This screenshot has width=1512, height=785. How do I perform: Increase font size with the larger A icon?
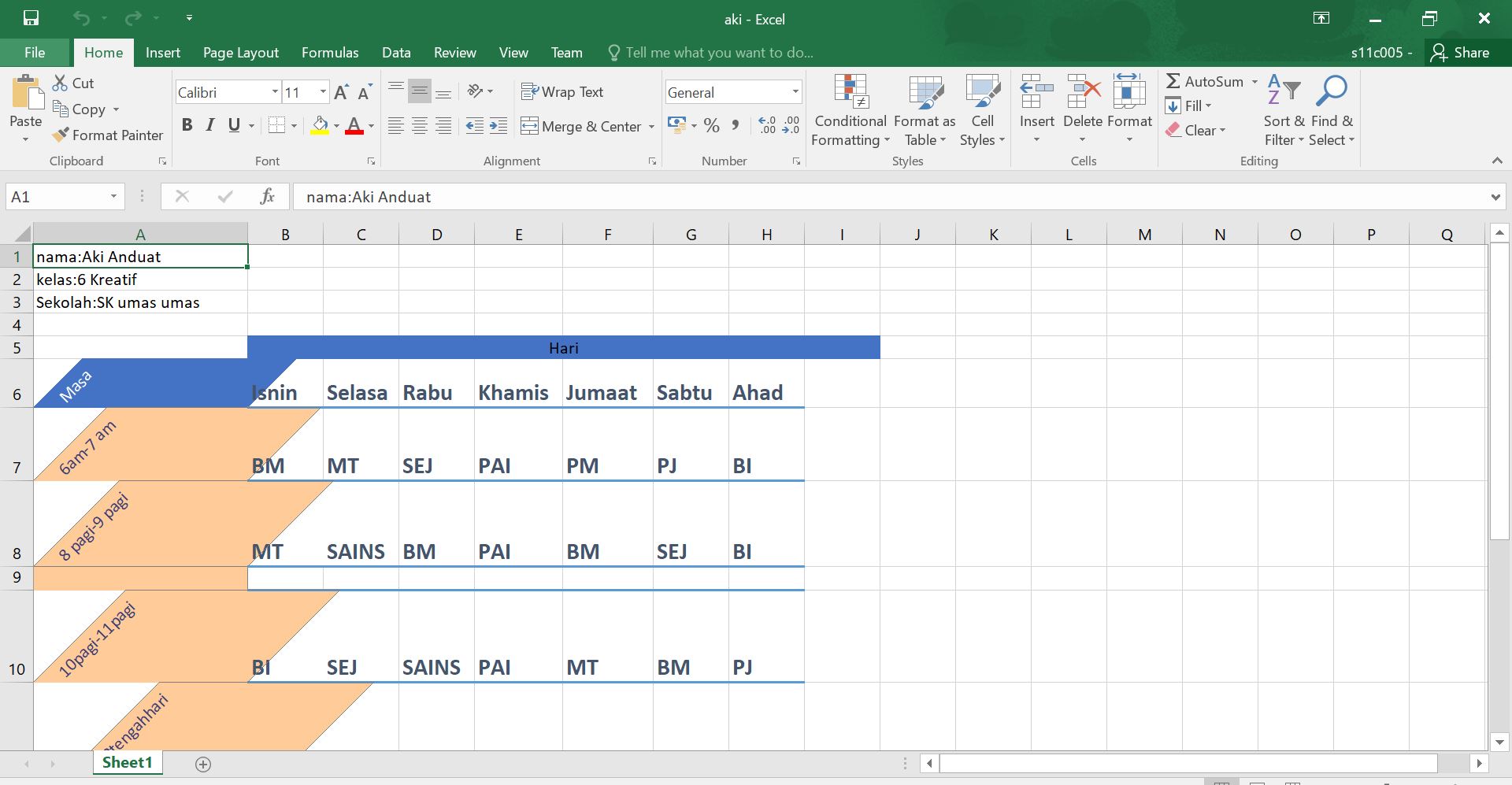[341, 93]
